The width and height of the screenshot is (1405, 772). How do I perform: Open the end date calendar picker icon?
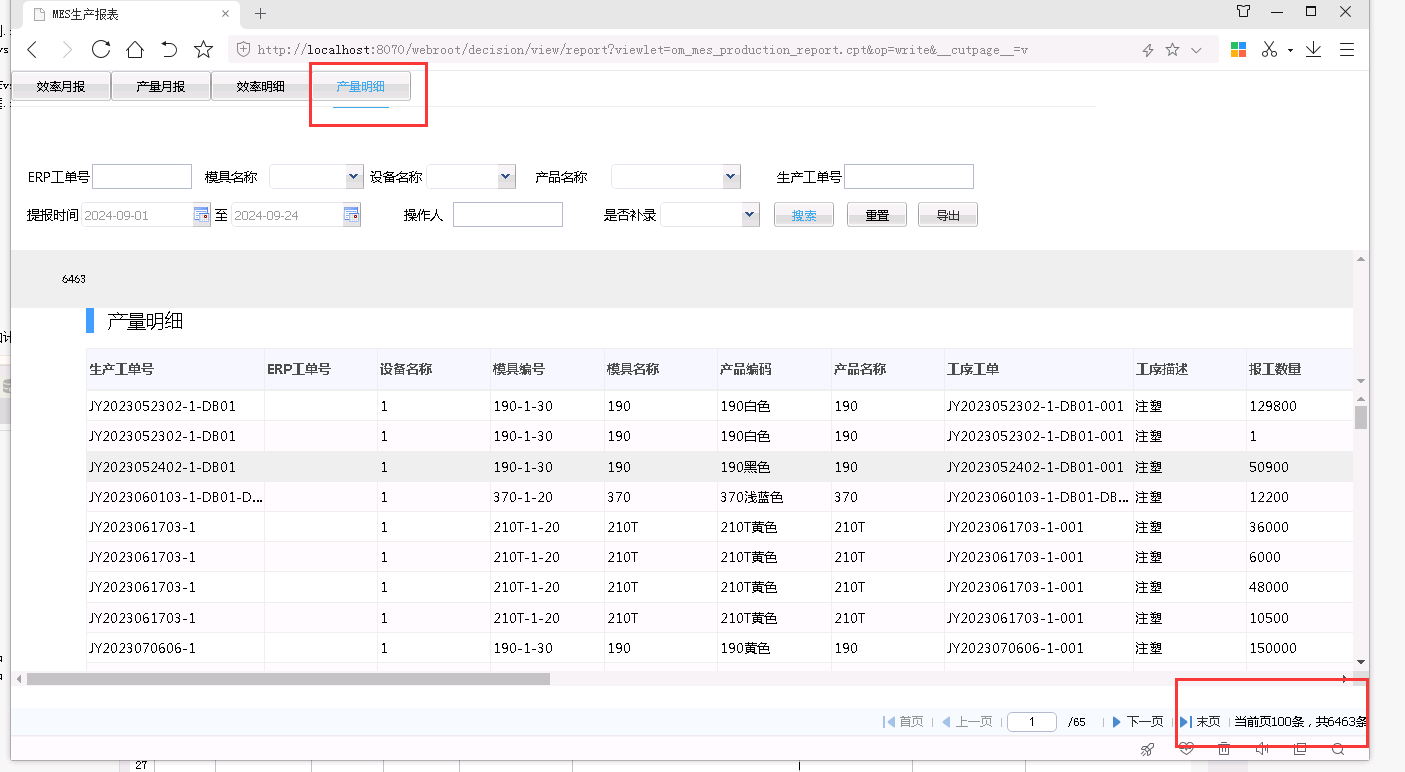click(x=351, y=214)
